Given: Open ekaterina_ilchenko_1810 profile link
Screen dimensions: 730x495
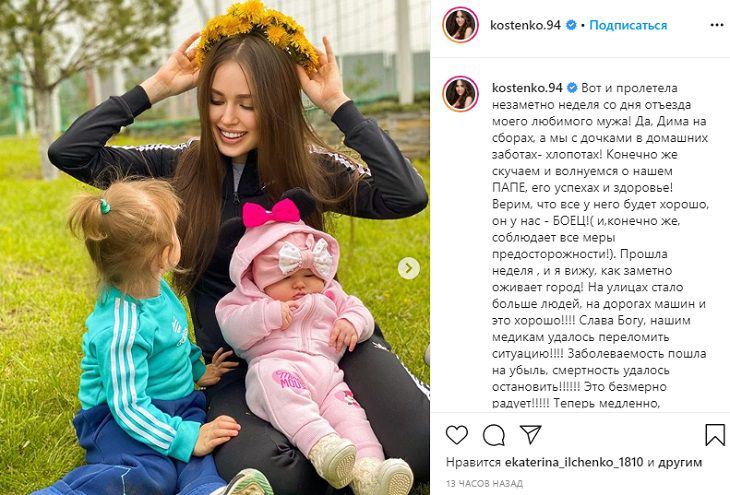Looking at the screenshot, I should [x=574, y=462].
